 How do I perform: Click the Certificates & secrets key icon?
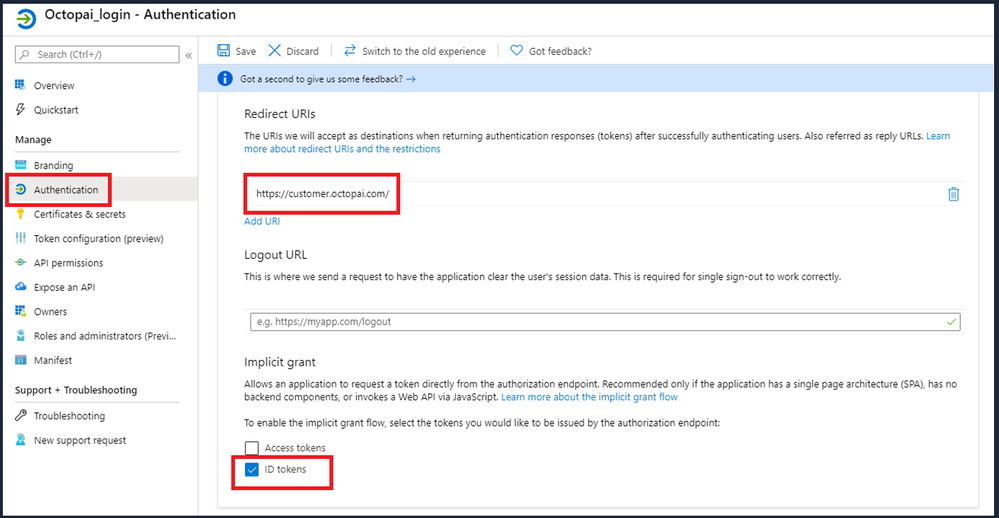coord(21,214)
